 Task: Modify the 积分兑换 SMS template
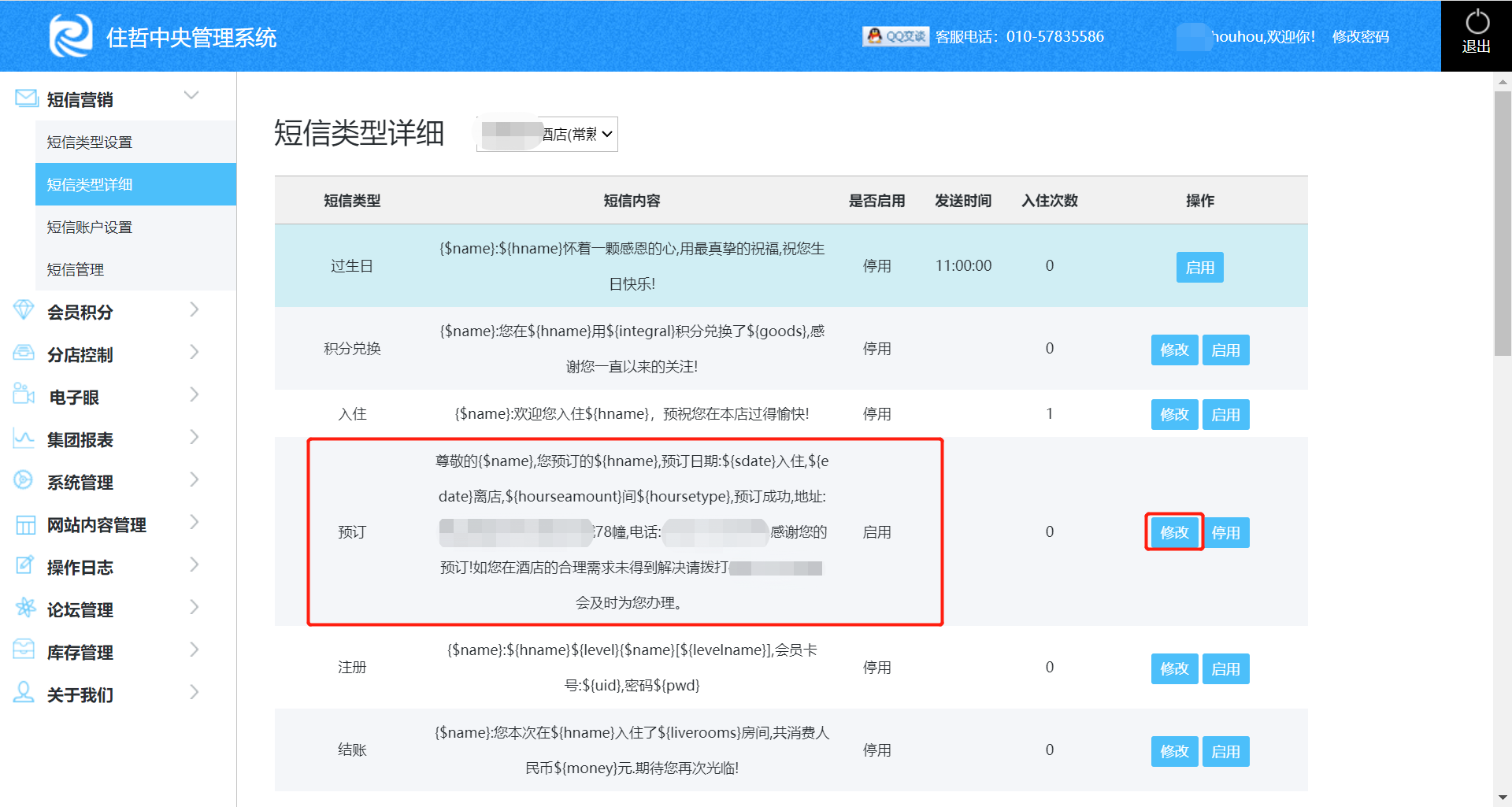(1174, 350)
